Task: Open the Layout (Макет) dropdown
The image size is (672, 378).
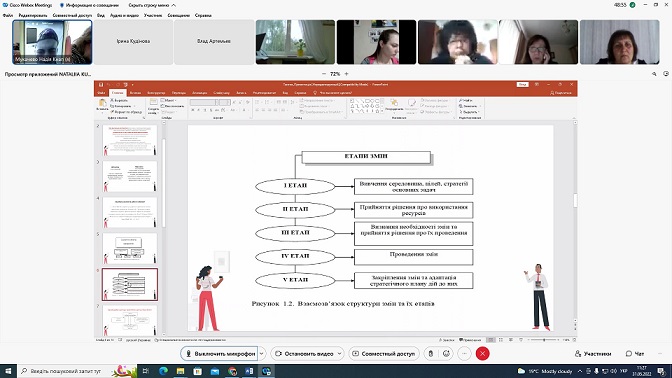Action: click(x=168, y=100)
